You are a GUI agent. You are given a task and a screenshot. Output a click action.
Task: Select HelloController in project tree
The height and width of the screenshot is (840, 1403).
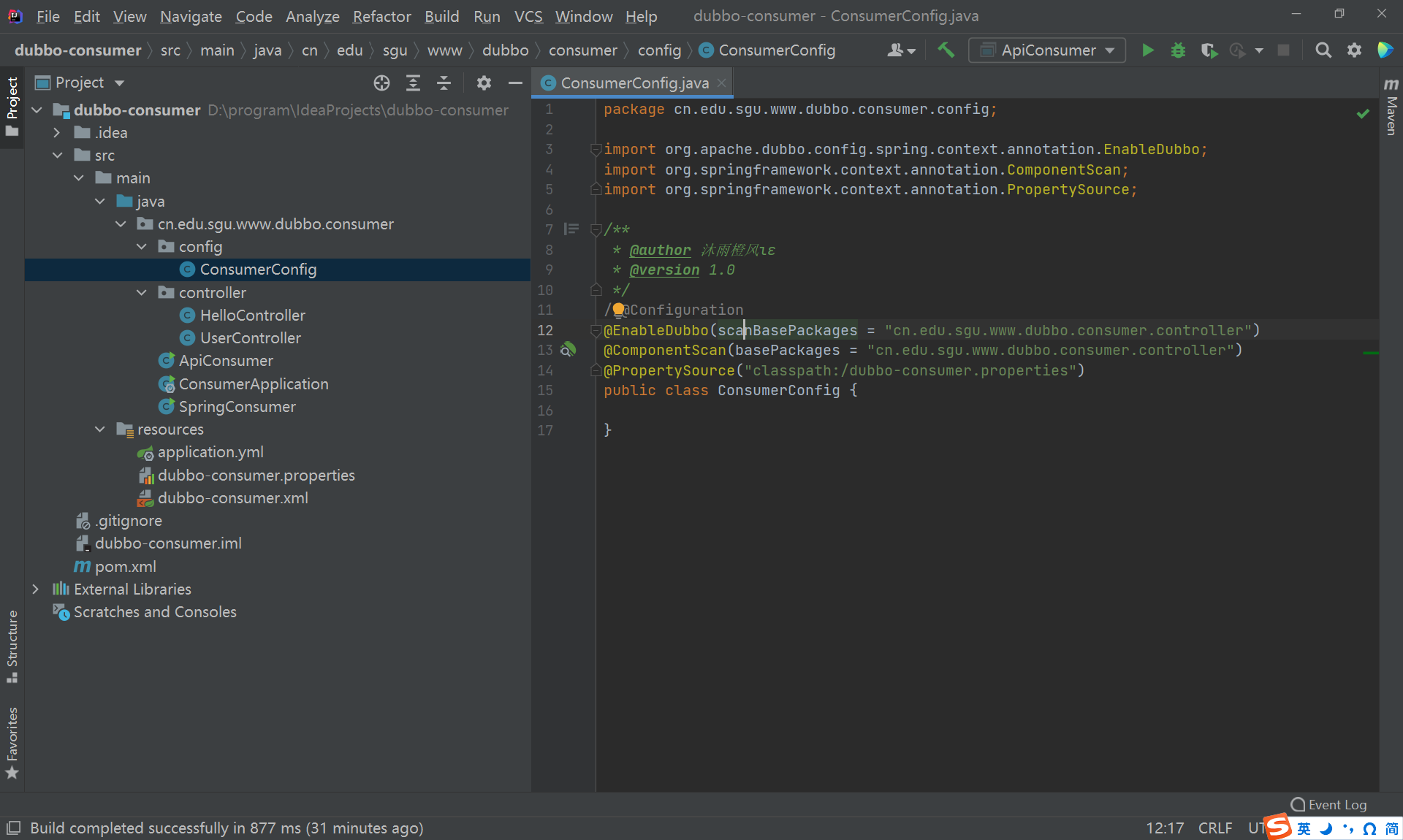pos(252,316)
